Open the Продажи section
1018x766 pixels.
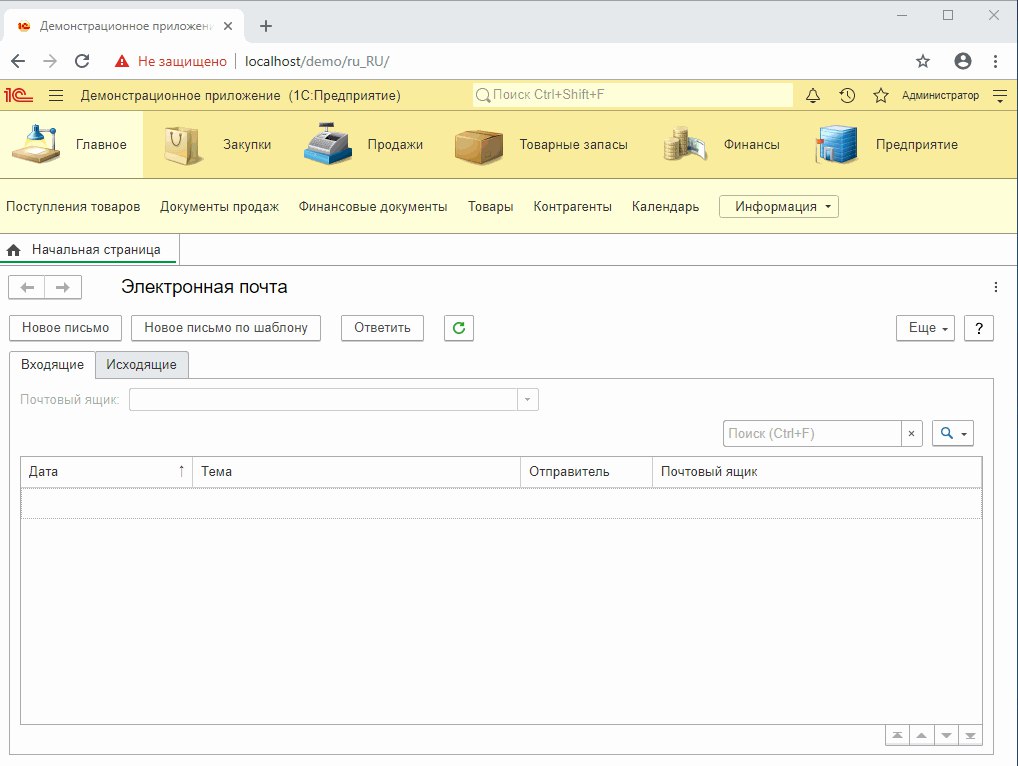coord(364,145)
